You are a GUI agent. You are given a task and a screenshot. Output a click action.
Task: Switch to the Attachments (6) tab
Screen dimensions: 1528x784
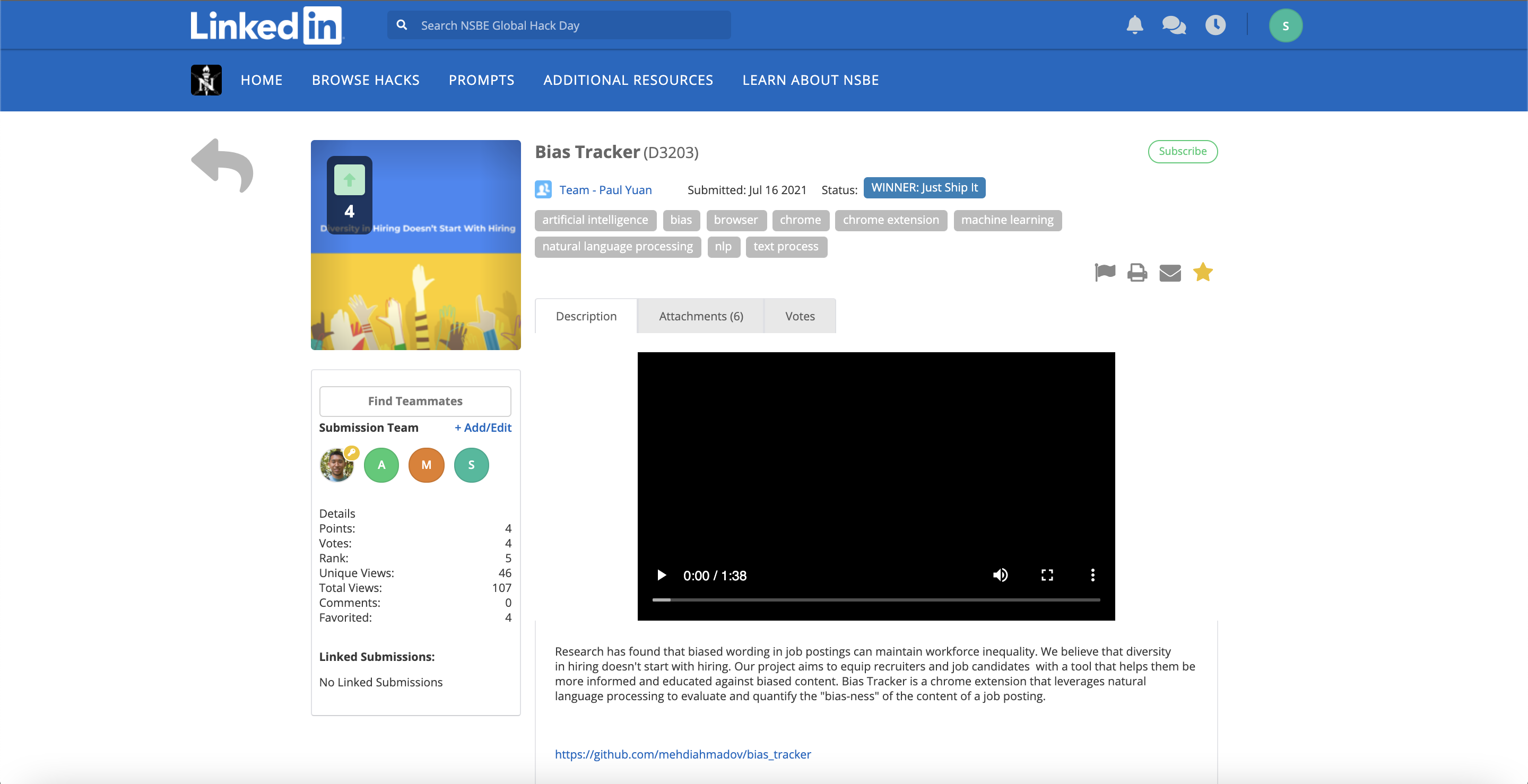click(x=700, y=316)
